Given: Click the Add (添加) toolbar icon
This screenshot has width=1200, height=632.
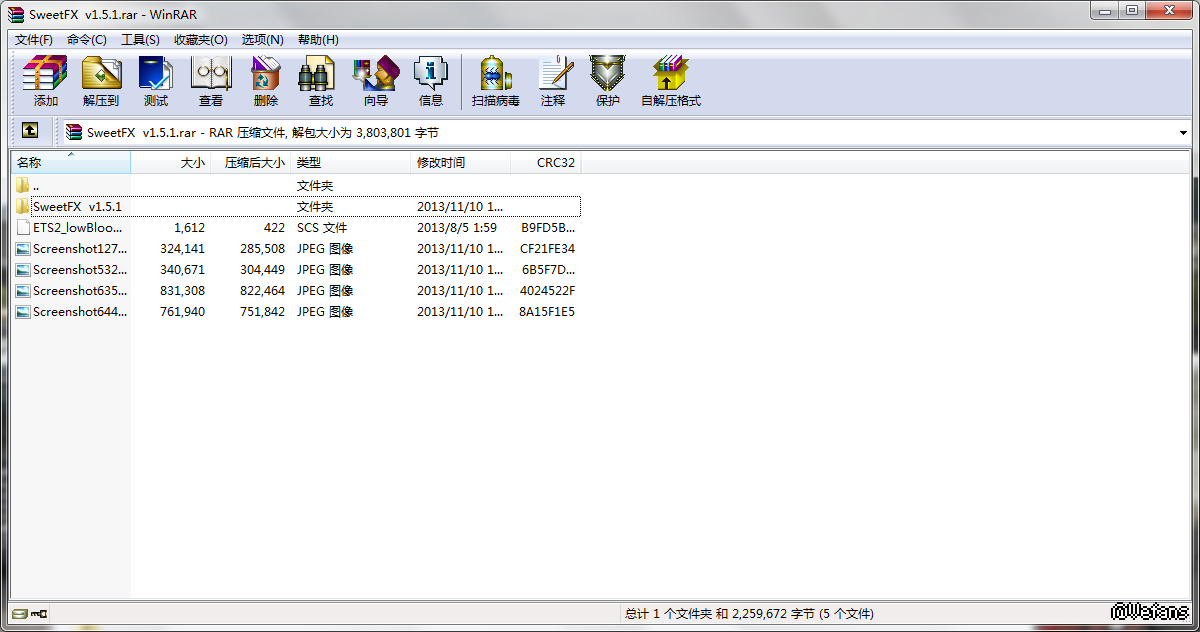Looking at the screenshot, I should tap(45, 82).
